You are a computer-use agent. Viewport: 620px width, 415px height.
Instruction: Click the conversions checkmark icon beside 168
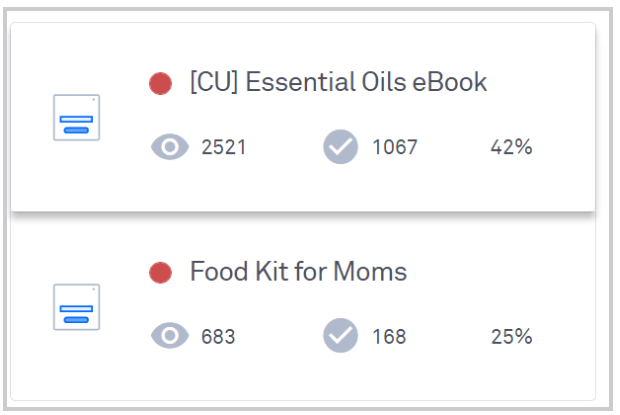340,336
